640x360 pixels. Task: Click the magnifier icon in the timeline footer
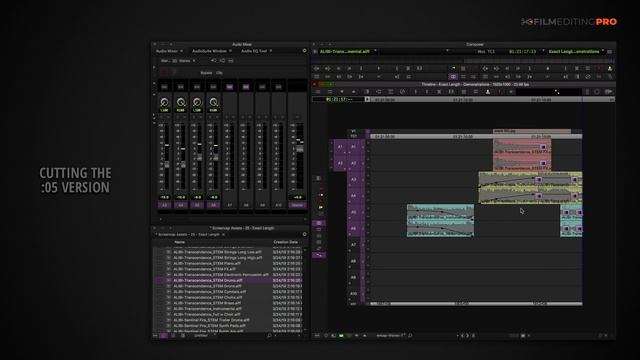pos(410,336)
